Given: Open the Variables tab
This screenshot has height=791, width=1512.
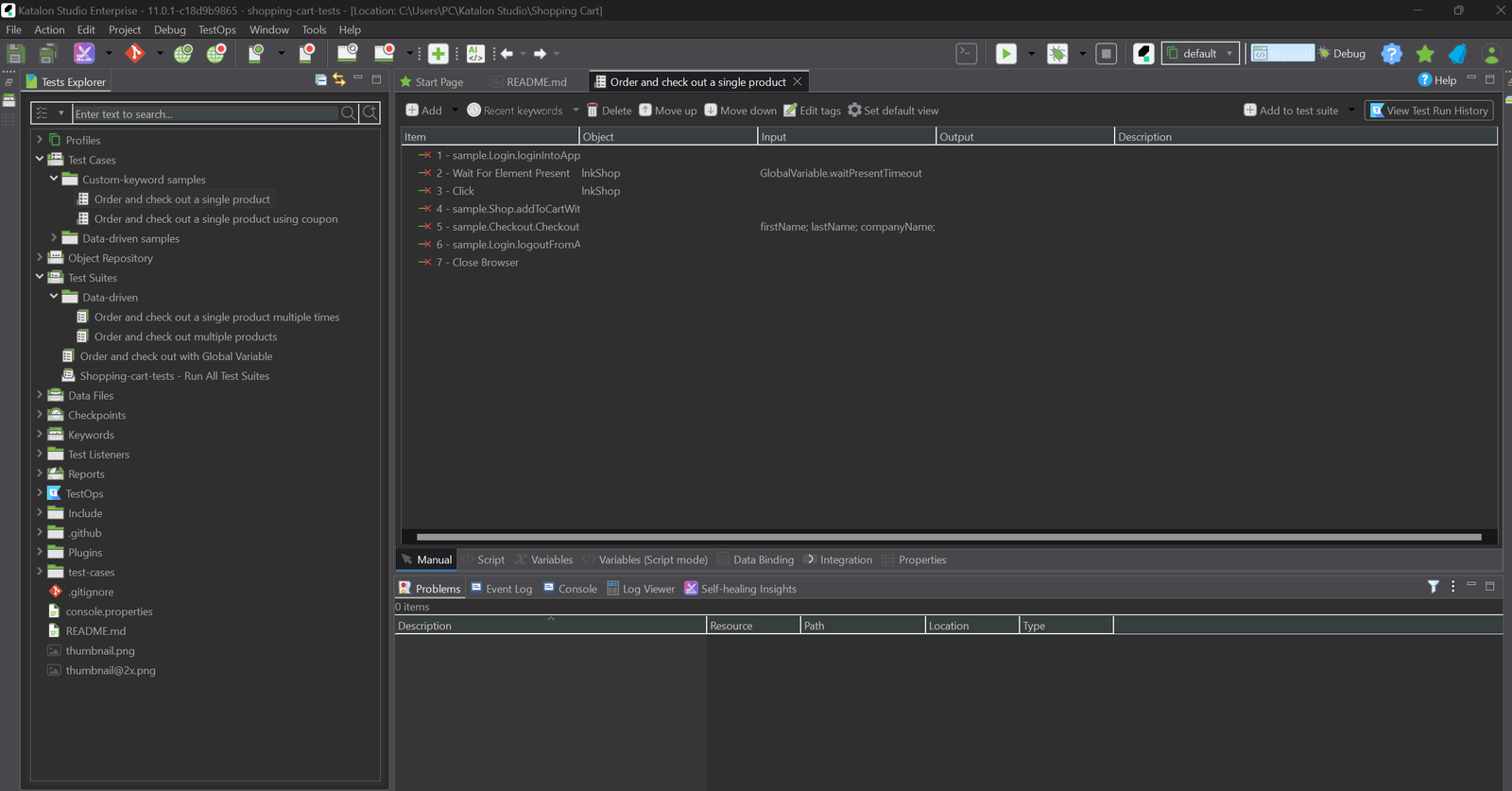Looking at the screenshot, I should [x=544, y=559].
